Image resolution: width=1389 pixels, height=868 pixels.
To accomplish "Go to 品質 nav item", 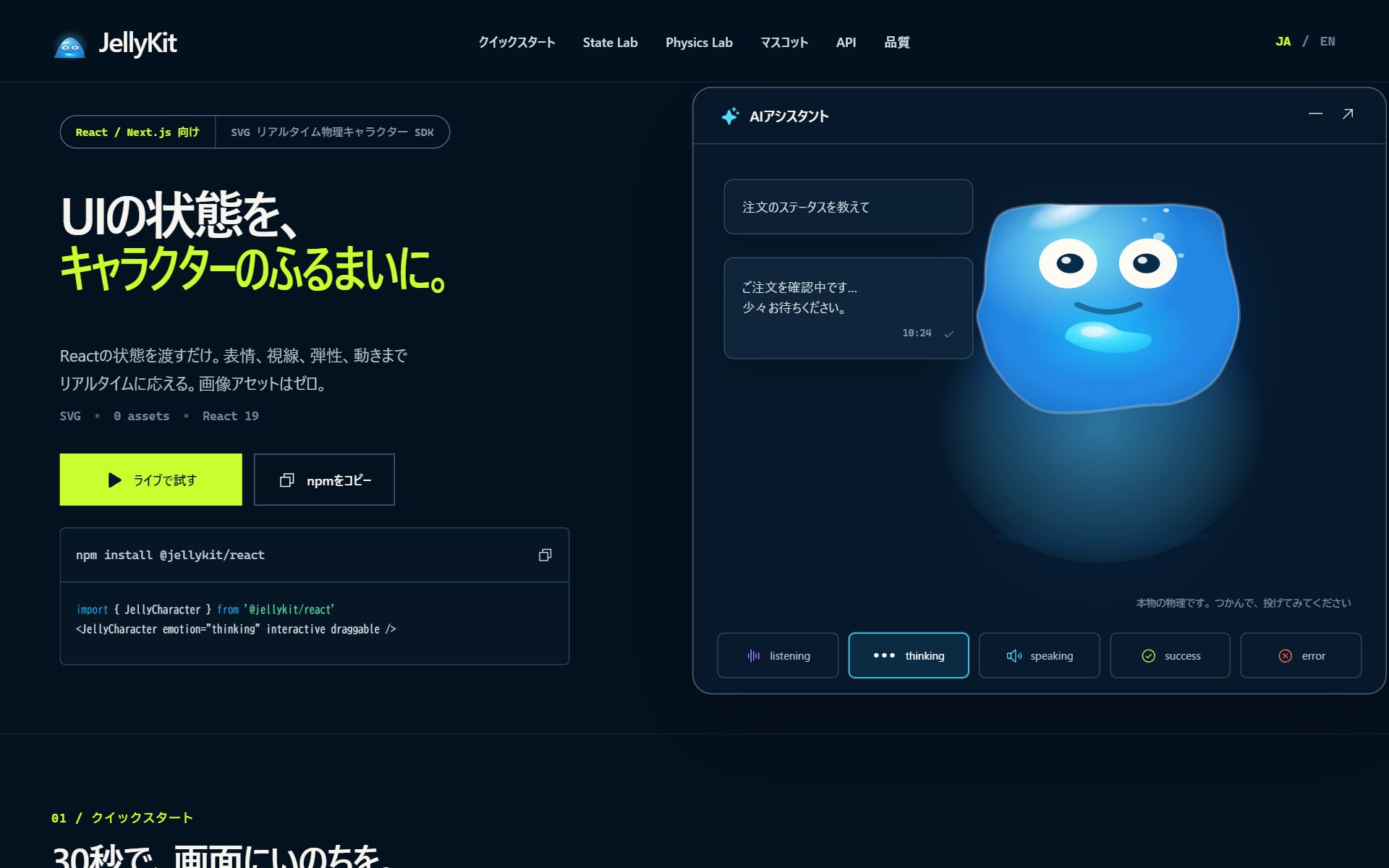I will click(897, 42).
